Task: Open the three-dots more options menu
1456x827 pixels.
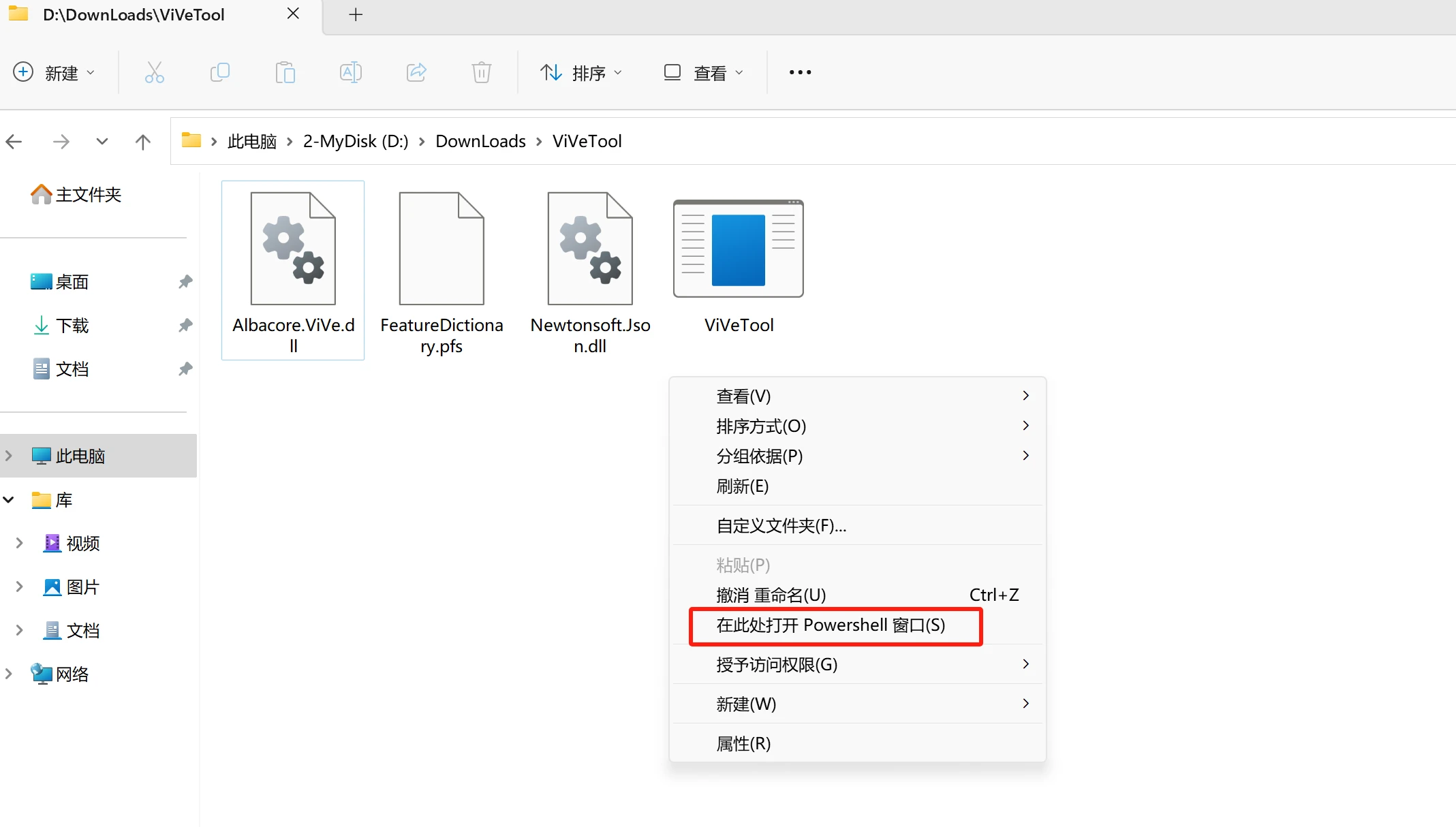Action: click(800, 72)
